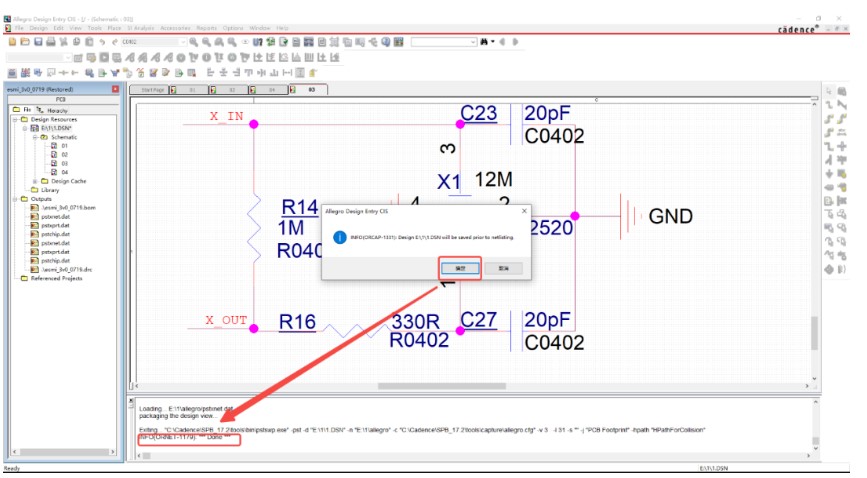Open the Design menu
This screenshot has height=478, width=867.
39,28
